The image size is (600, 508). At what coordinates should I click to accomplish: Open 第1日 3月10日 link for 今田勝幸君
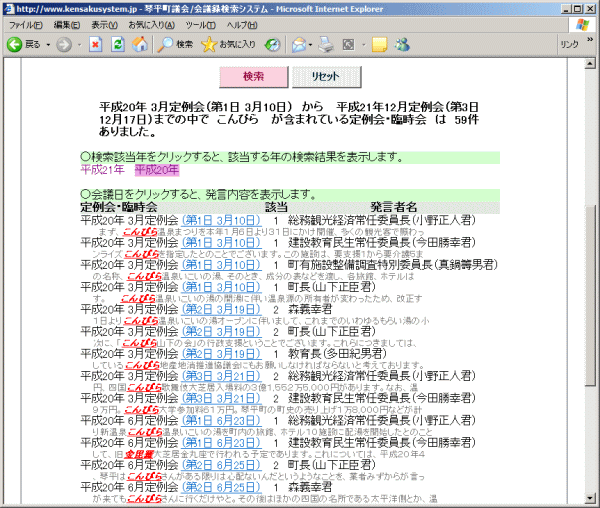(x=222, y=243)
